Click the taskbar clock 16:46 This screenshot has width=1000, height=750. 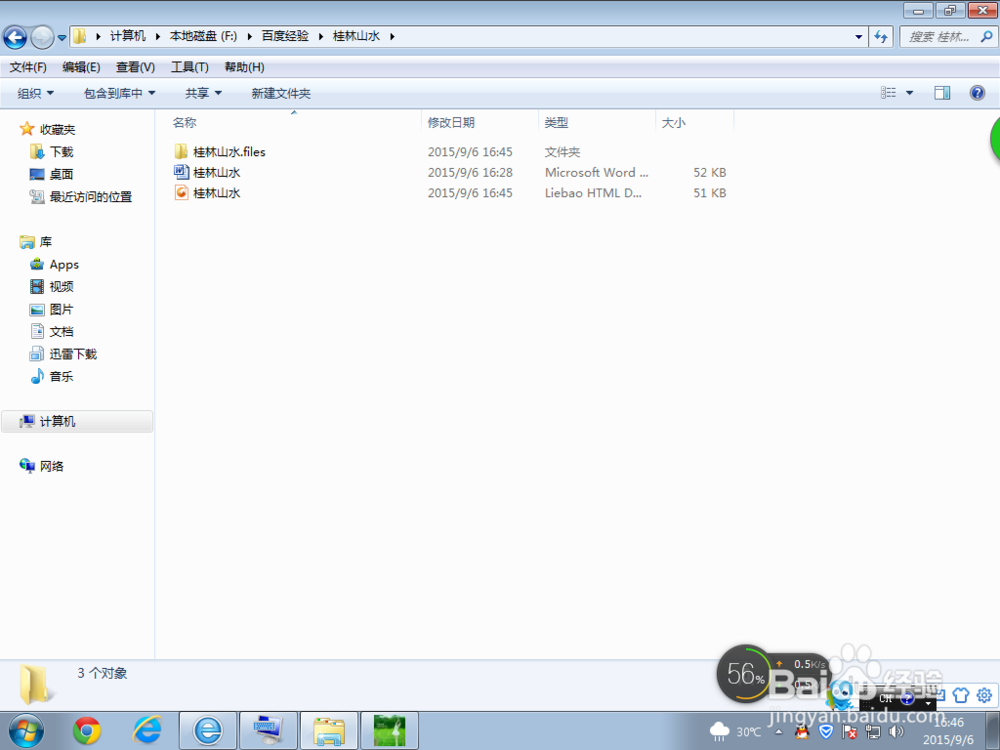[948, 723]
